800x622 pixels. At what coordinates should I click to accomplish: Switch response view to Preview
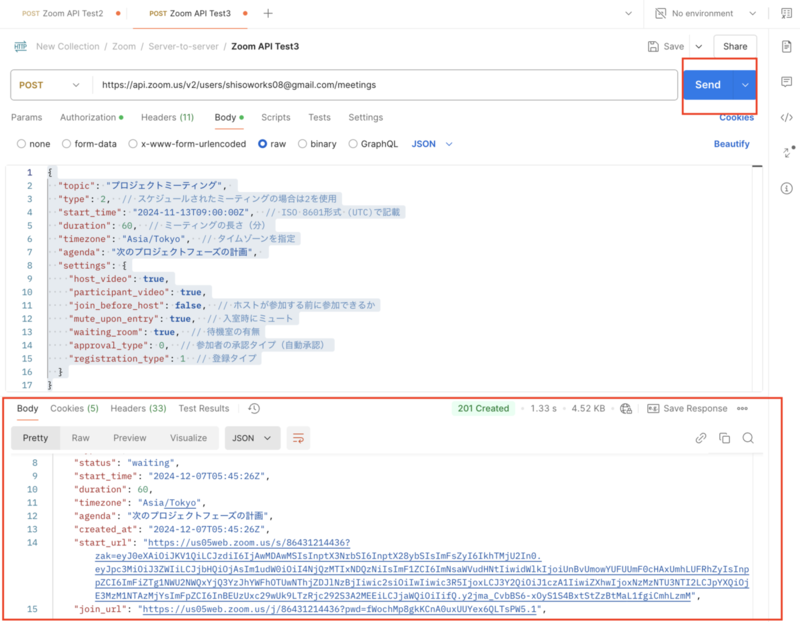click(x=130, y=438)
